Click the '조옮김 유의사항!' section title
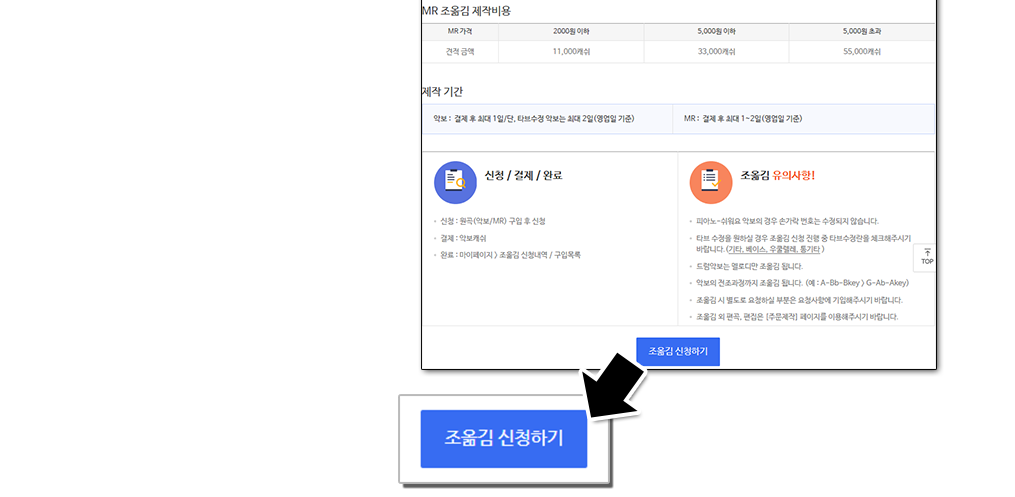The width and height of the screenshot is (1015, 497). [777, 175]
